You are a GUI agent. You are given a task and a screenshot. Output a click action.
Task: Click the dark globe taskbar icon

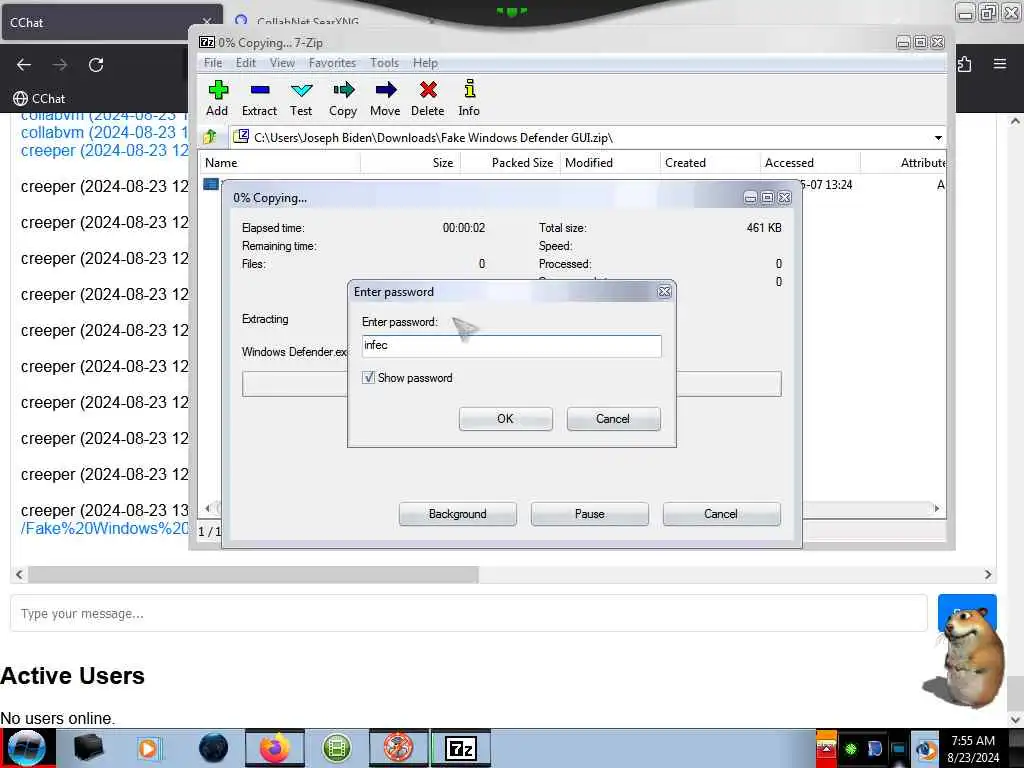pos(214,748)
